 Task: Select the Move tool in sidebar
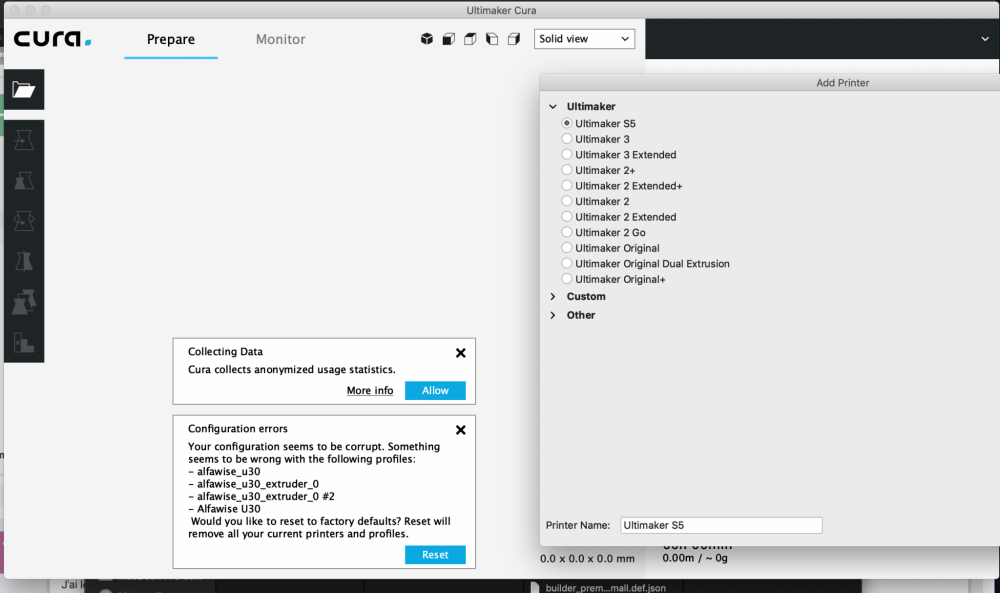pos(24,140)
